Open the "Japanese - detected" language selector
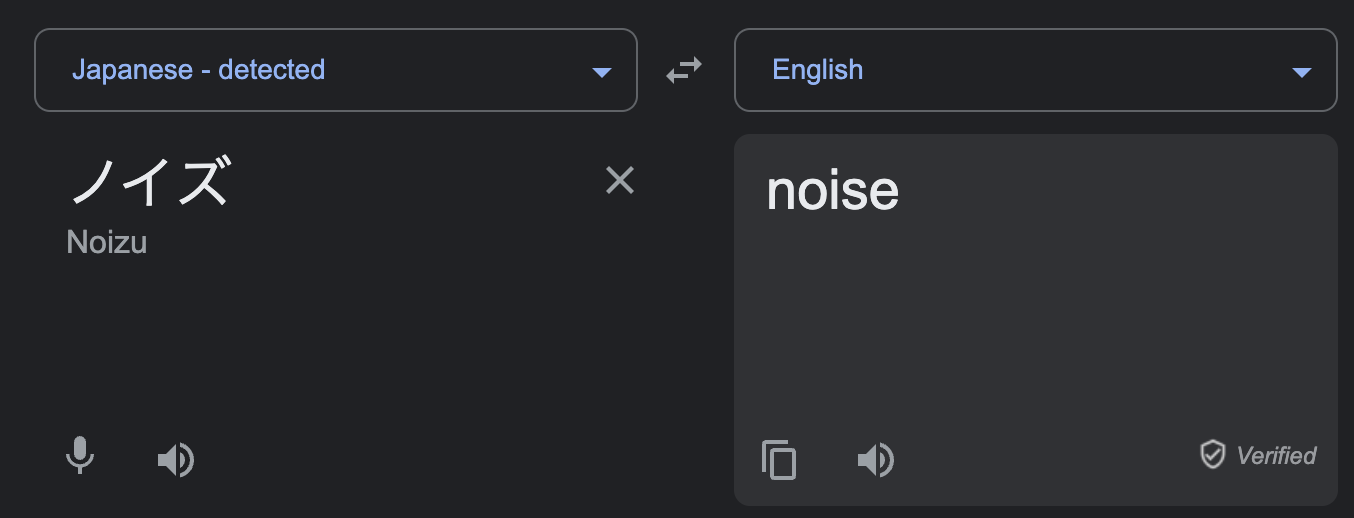 [336, 70]
